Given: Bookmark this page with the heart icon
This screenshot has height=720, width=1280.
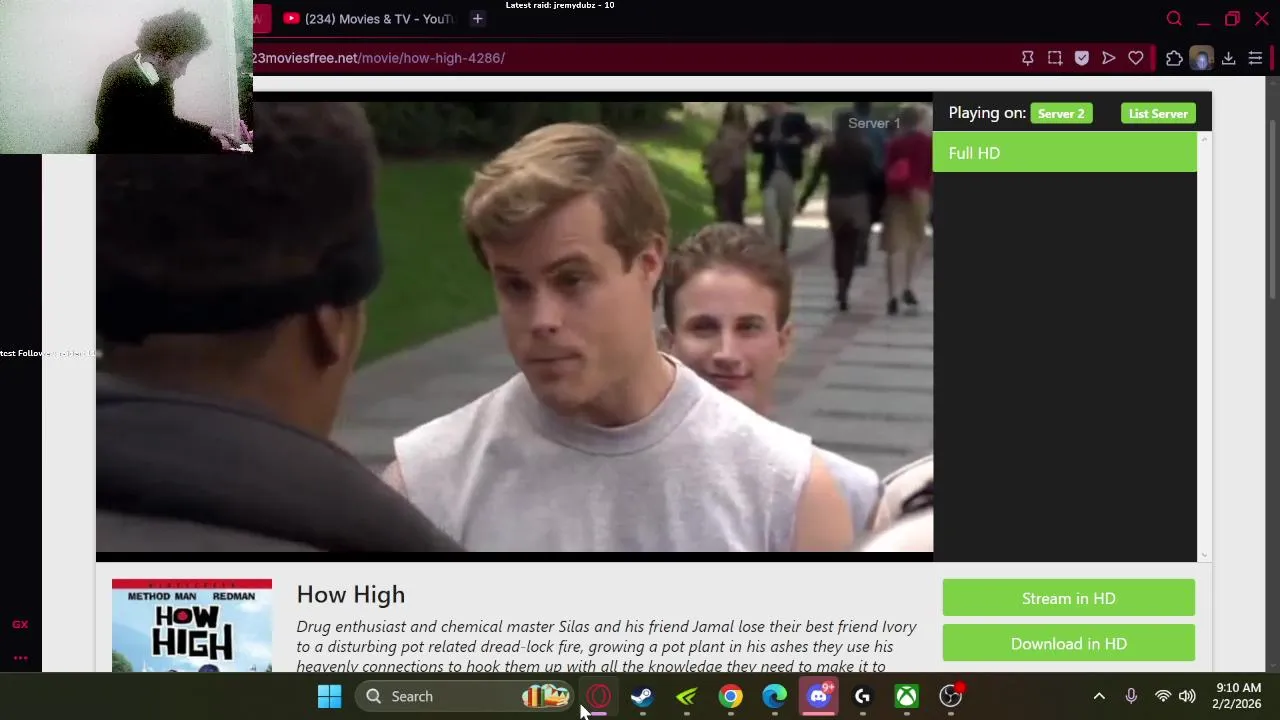Looking at the screenshot, I should click(x=1136, y=58).
